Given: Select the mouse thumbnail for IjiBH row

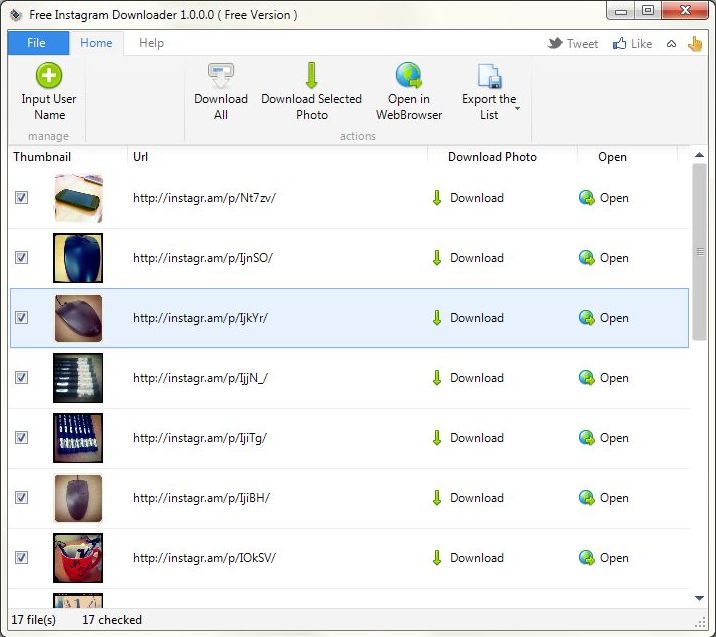Looking at the screenshot, I should click(78, 498).
